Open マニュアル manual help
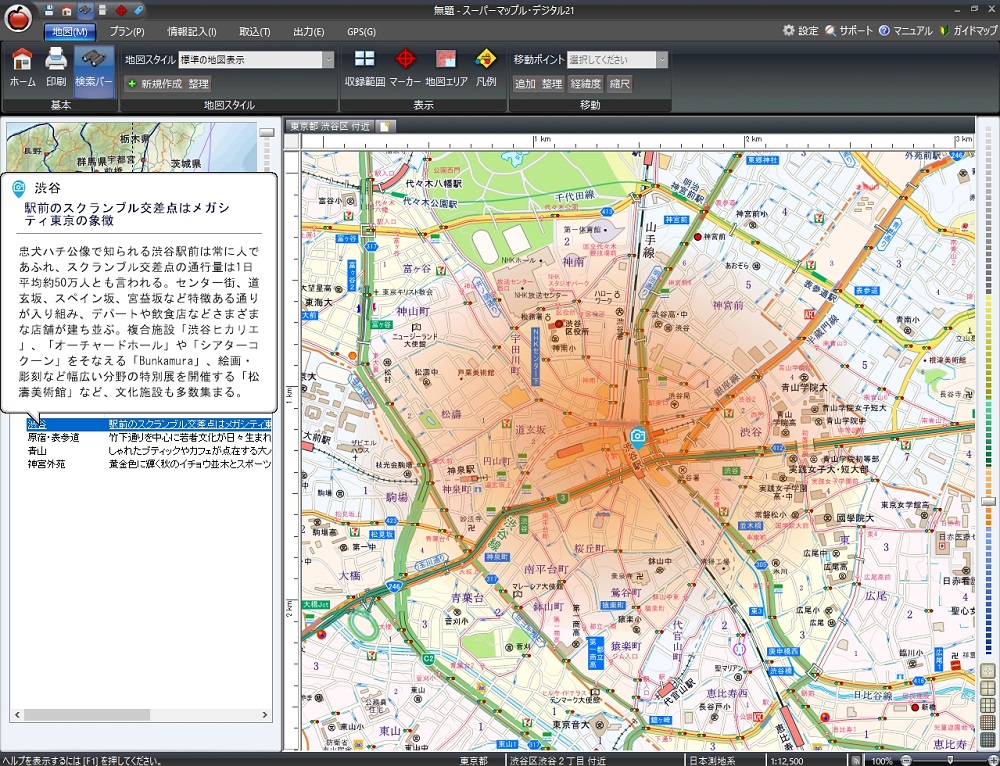Image resolution: width=1000 pixels, height=766 pixels. (906, 31)
